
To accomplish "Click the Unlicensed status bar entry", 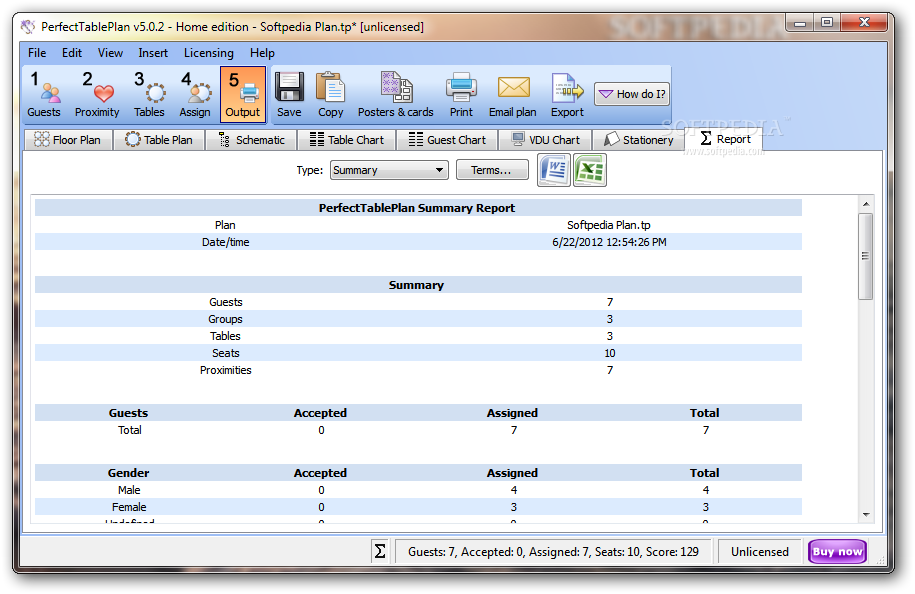I will [x=759, y=551].
